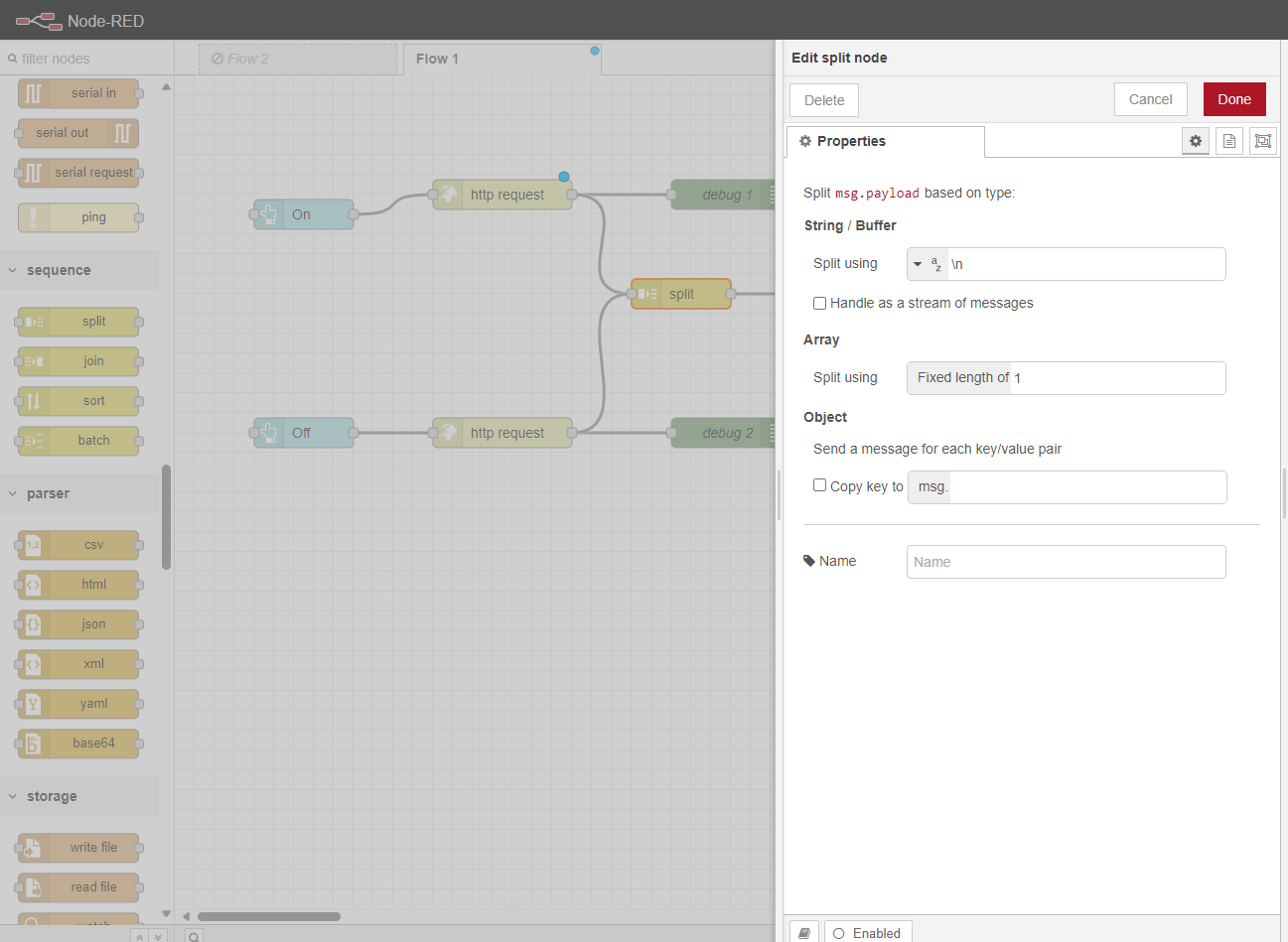The height and width of the screenshot is (942, 1288).
Task: Switch to the Flow 2 tab
Action: tap(298, 59)
